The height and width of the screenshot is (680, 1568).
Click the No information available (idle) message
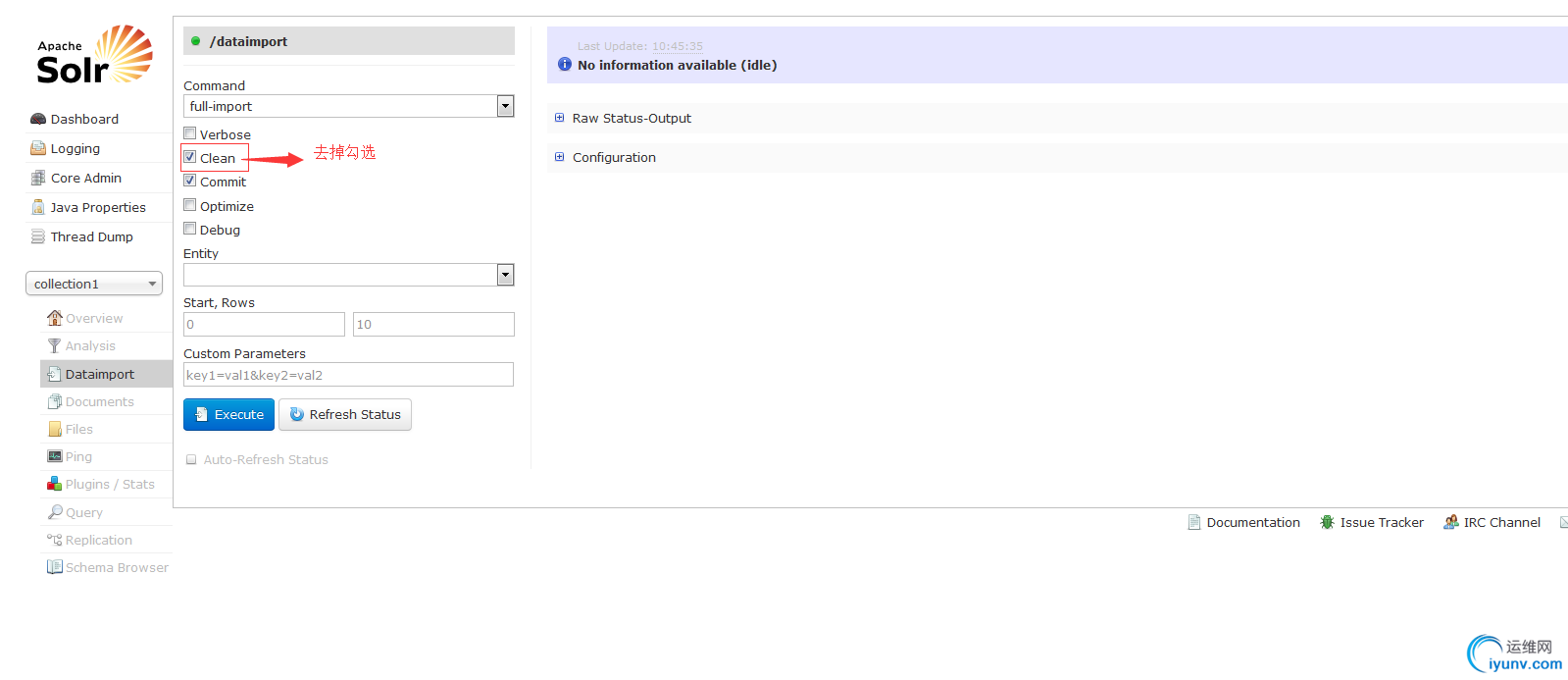click(x=677, y=65)
